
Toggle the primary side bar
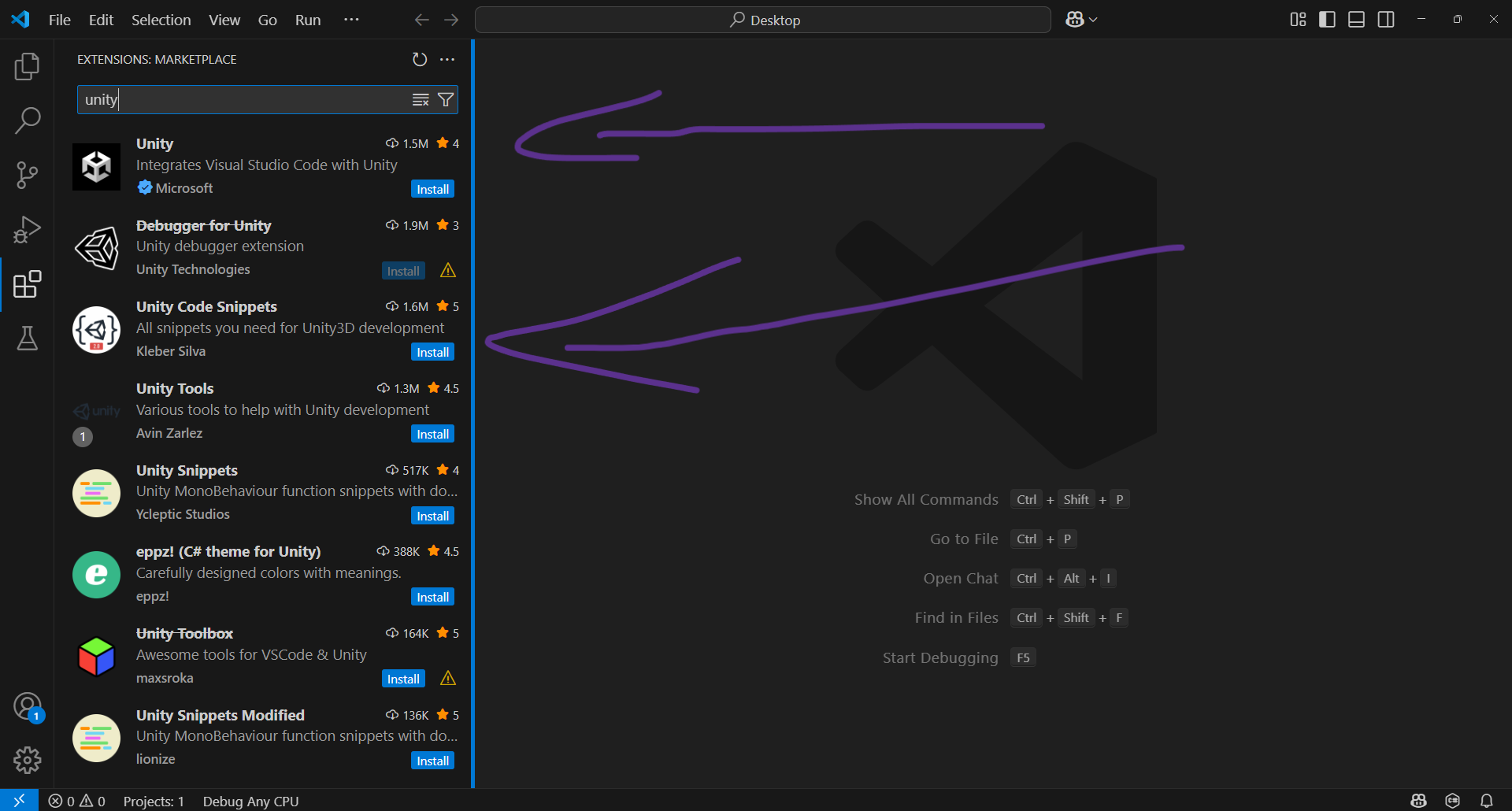pos(1327,20)
